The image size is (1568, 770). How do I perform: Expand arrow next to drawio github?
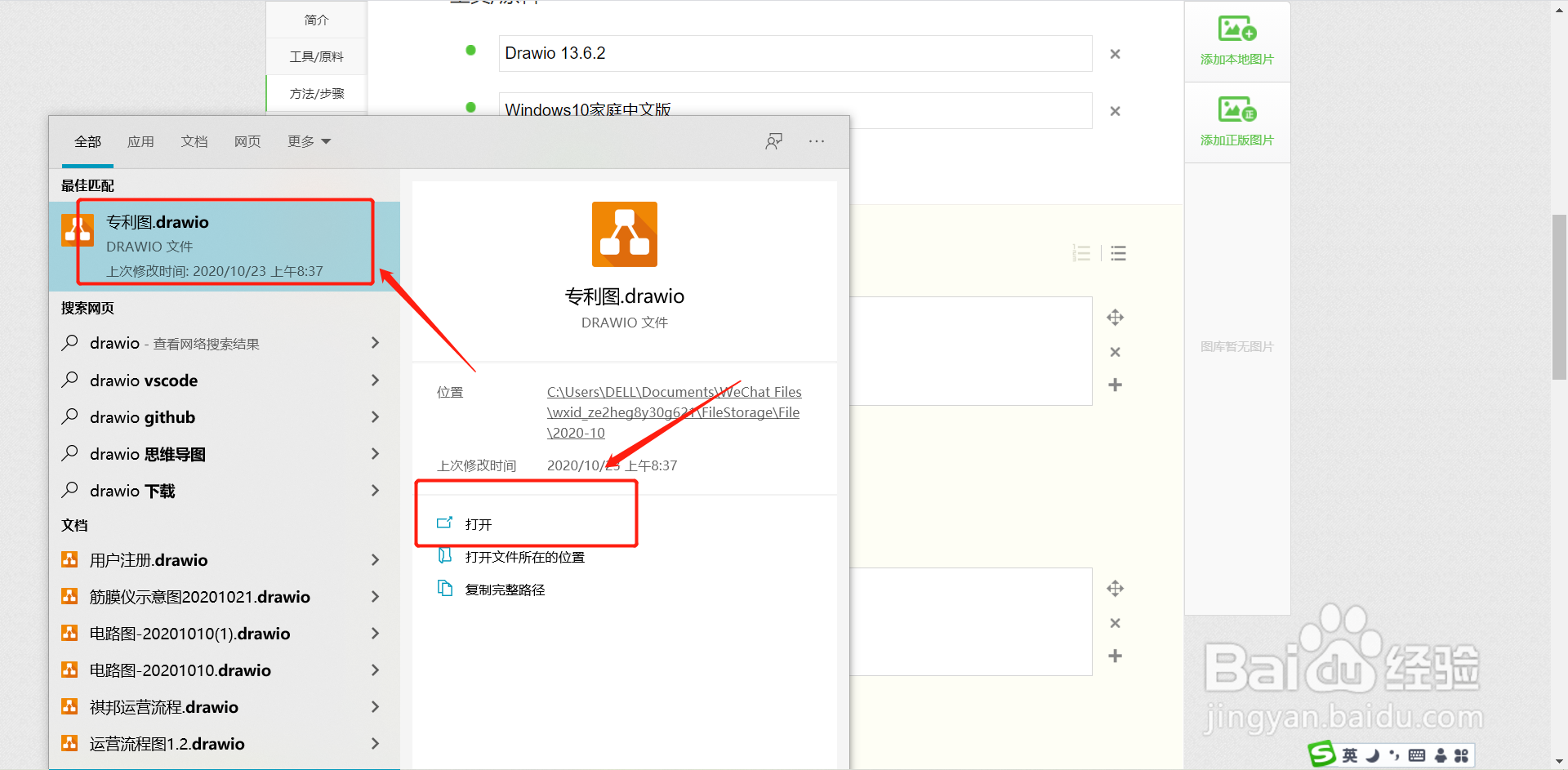pos(375,416)
